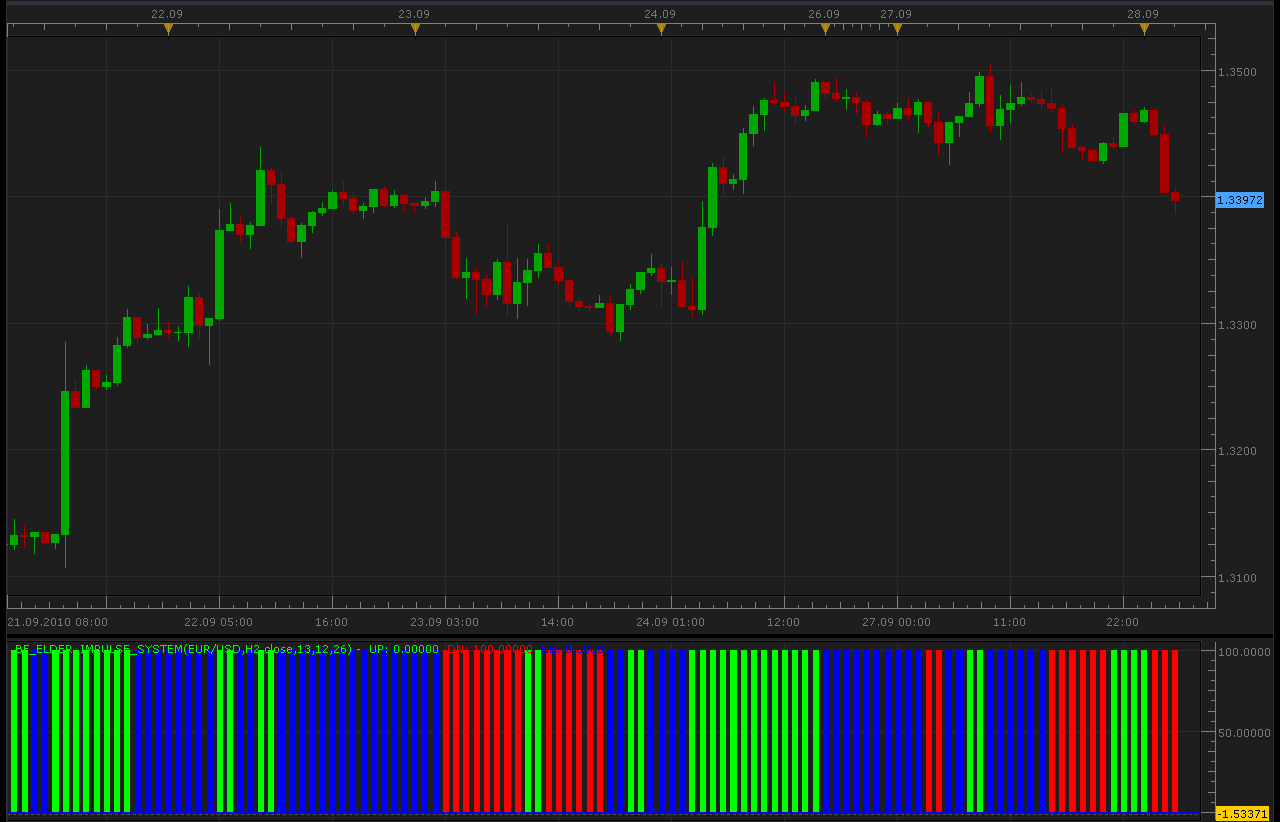Click the 28.09 day marker triangle
The height and width of the screenshot is (822, 1280).
1144,29
